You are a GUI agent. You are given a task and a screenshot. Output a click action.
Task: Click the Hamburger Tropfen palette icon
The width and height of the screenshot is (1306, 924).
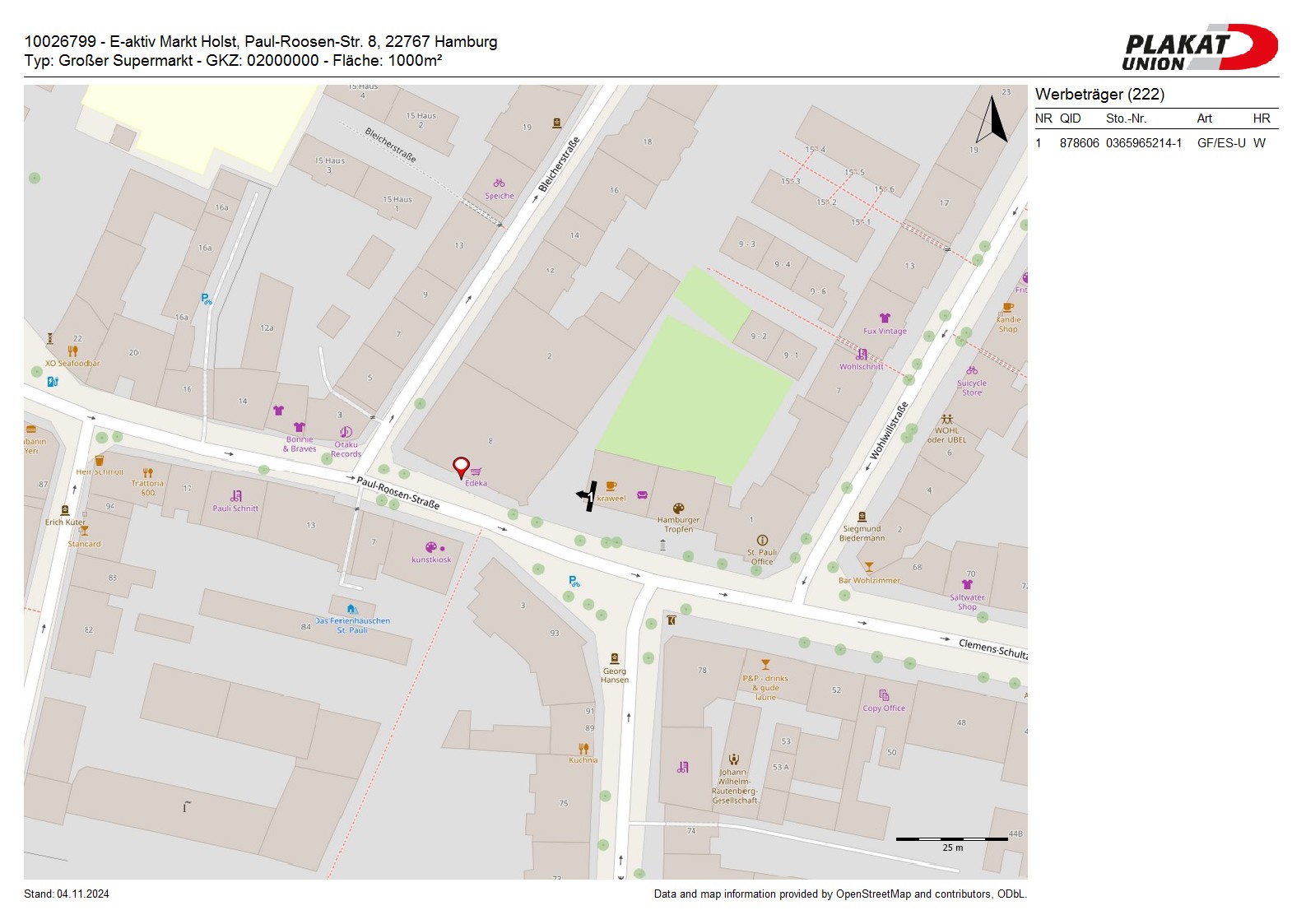coord(678,508)
